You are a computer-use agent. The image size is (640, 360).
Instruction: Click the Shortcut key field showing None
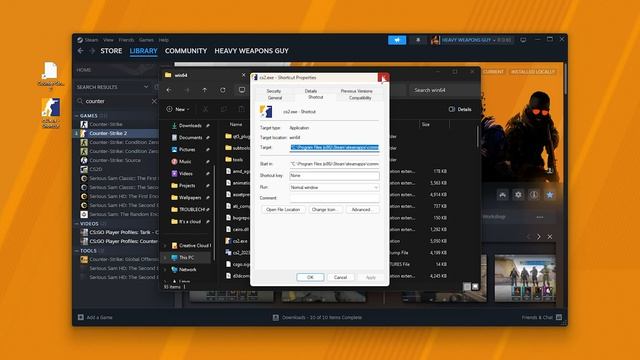click(334, 176)
